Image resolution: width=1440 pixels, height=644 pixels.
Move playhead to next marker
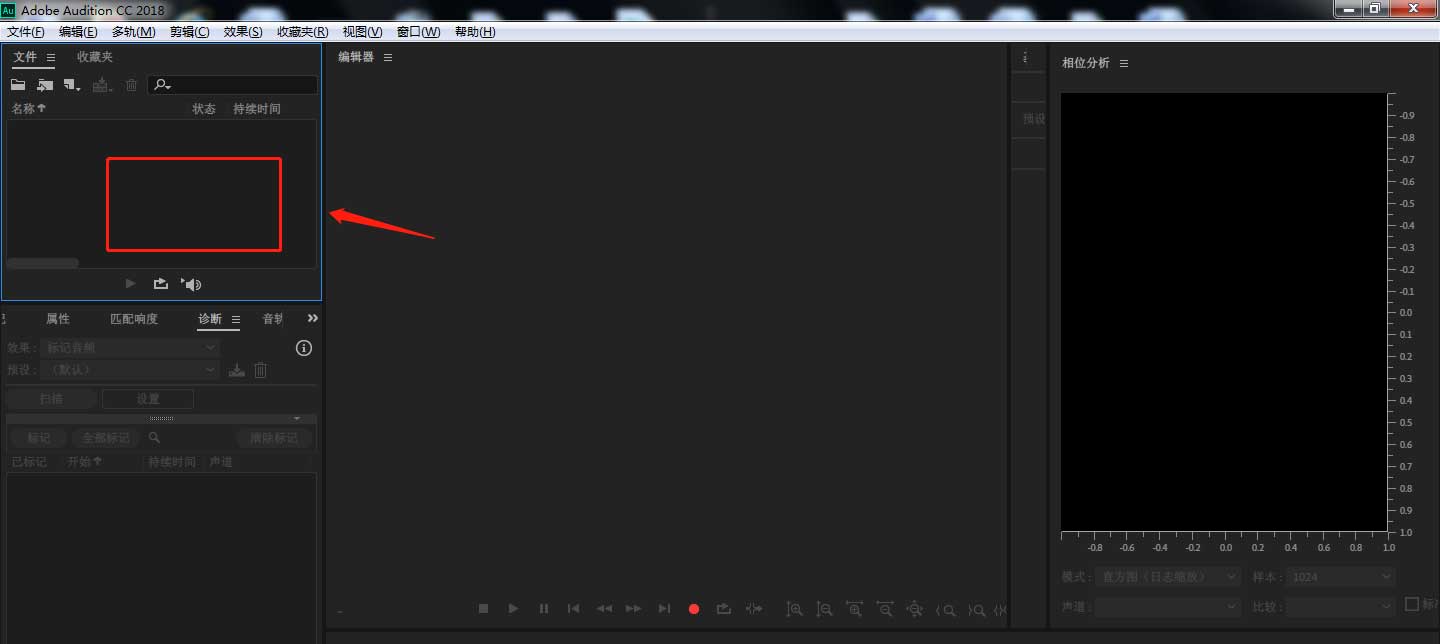664,608
